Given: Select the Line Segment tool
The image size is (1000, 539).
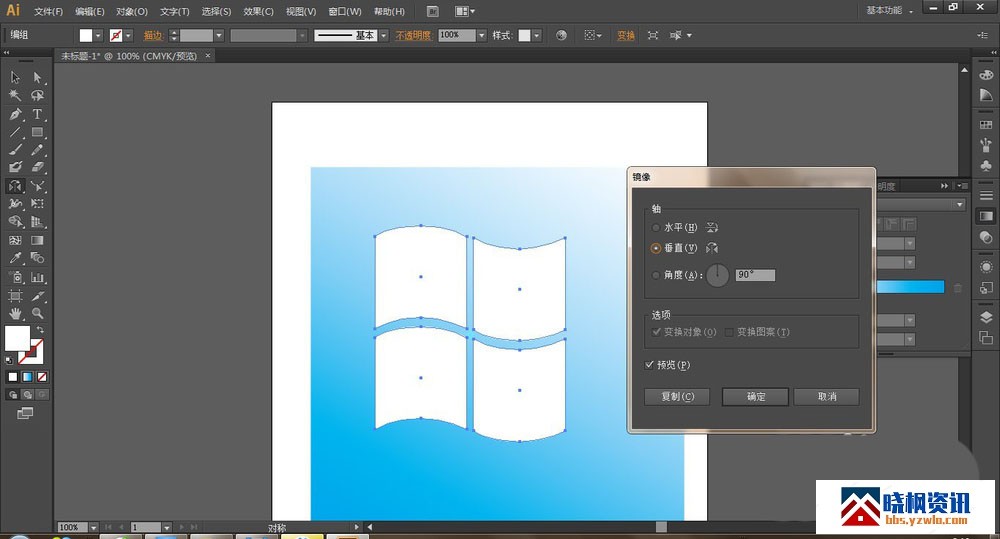Looking at the screenshot, I should [15, 132].
